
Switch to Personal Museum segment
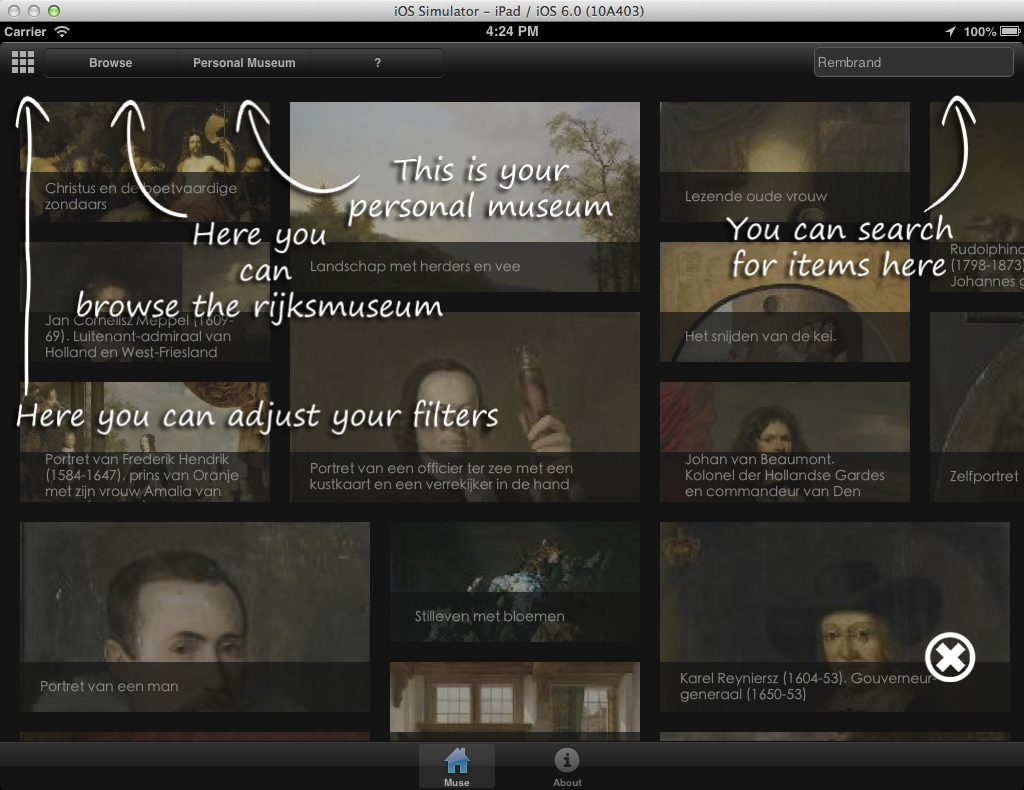[x=244, y=63]
